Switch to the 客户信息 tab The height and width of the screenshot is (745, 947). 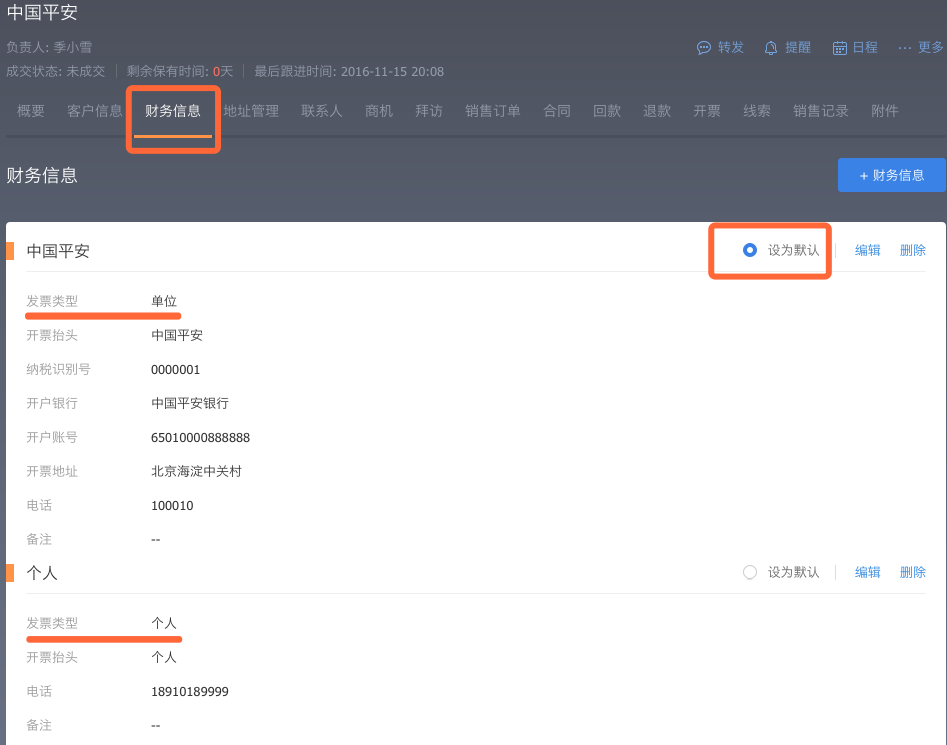[x=95, y=111]
